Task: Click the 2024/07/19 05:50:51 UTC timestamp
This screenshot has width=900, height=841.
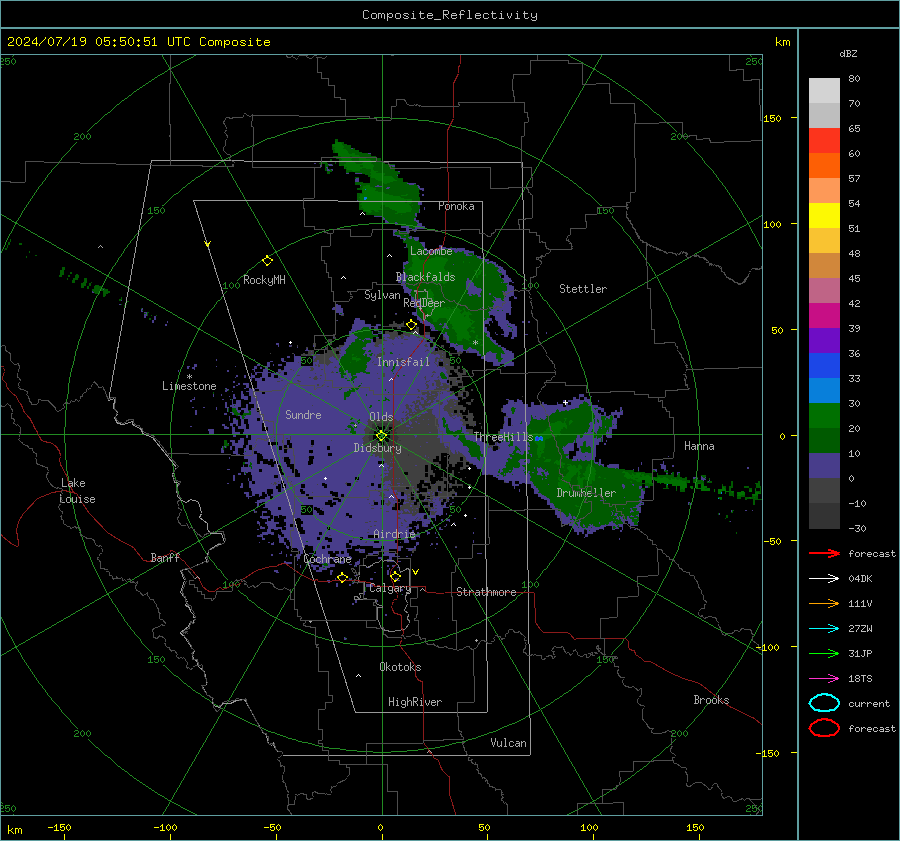Action: pyautogui.click(x=138, y=42)
